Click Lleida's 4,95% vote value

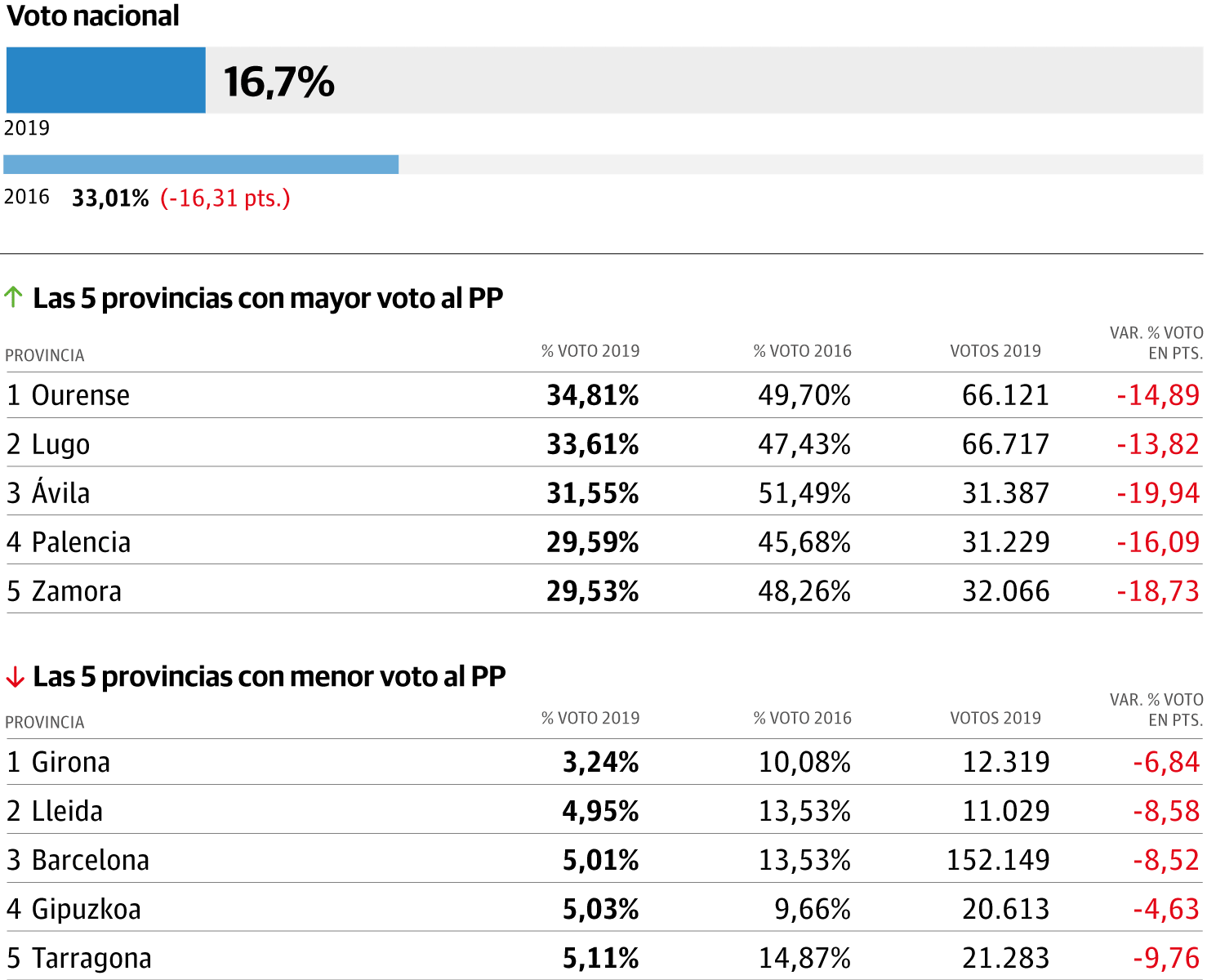tap(600, 811)
